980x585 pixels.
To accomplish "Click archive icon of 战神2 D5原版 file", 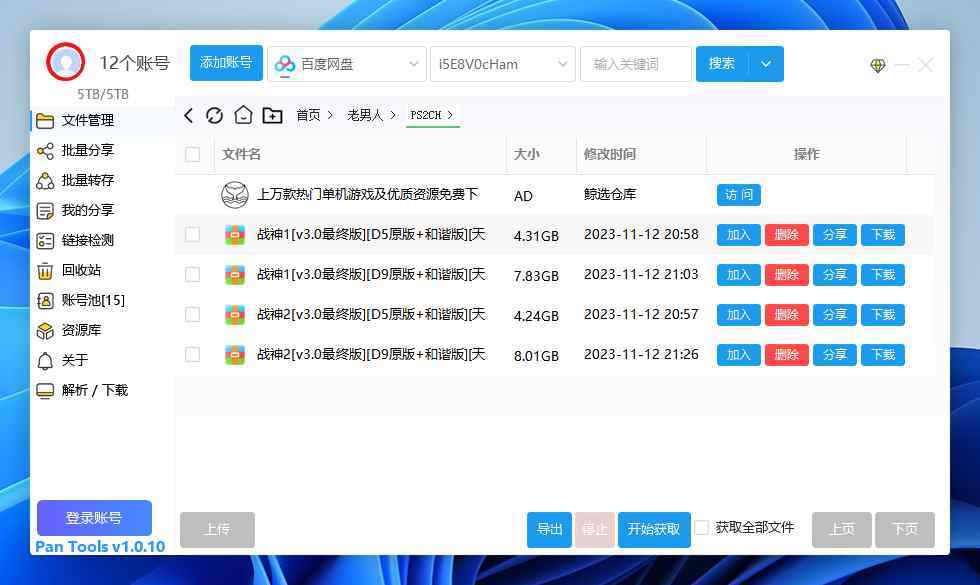I will (x=235, y=315).
